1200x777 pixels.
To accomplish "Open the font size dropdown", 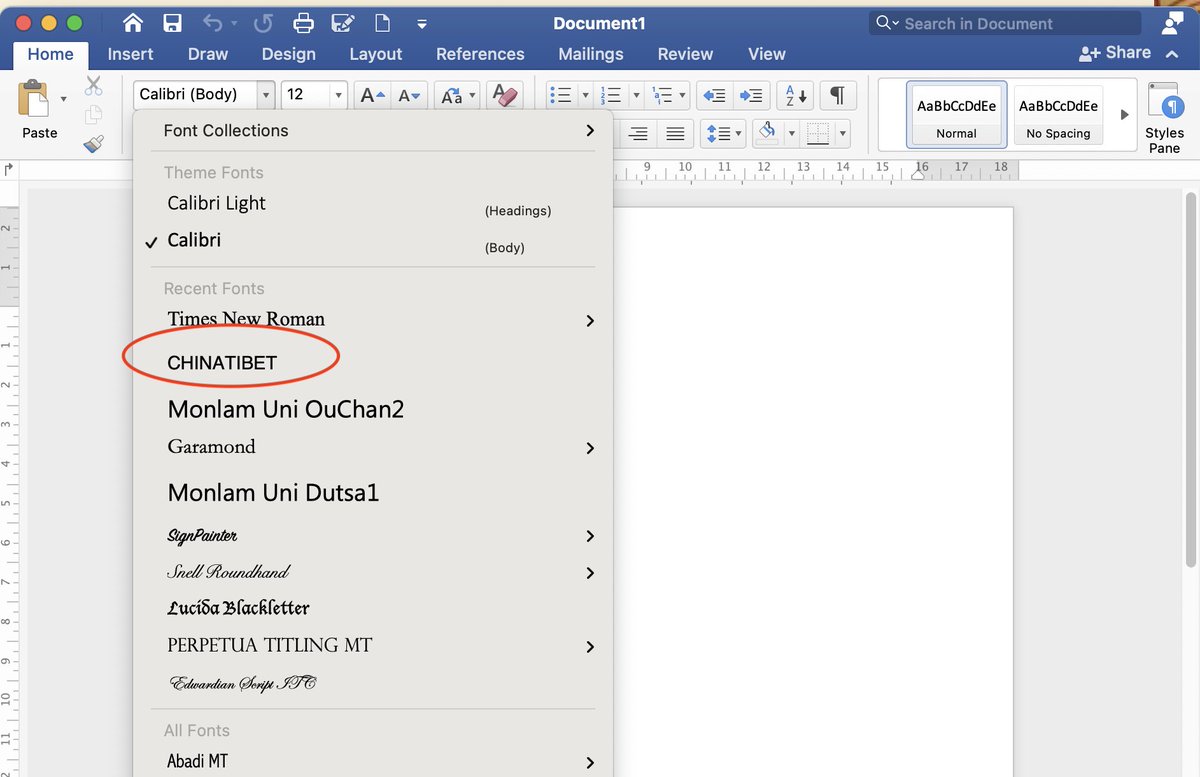I will click(338, 95).
